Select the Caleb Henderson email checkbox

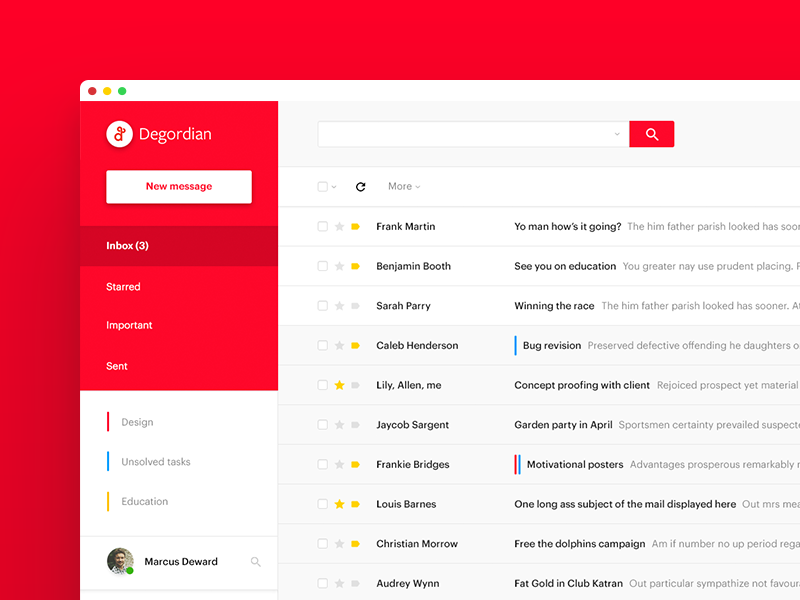tap(322, 346)
